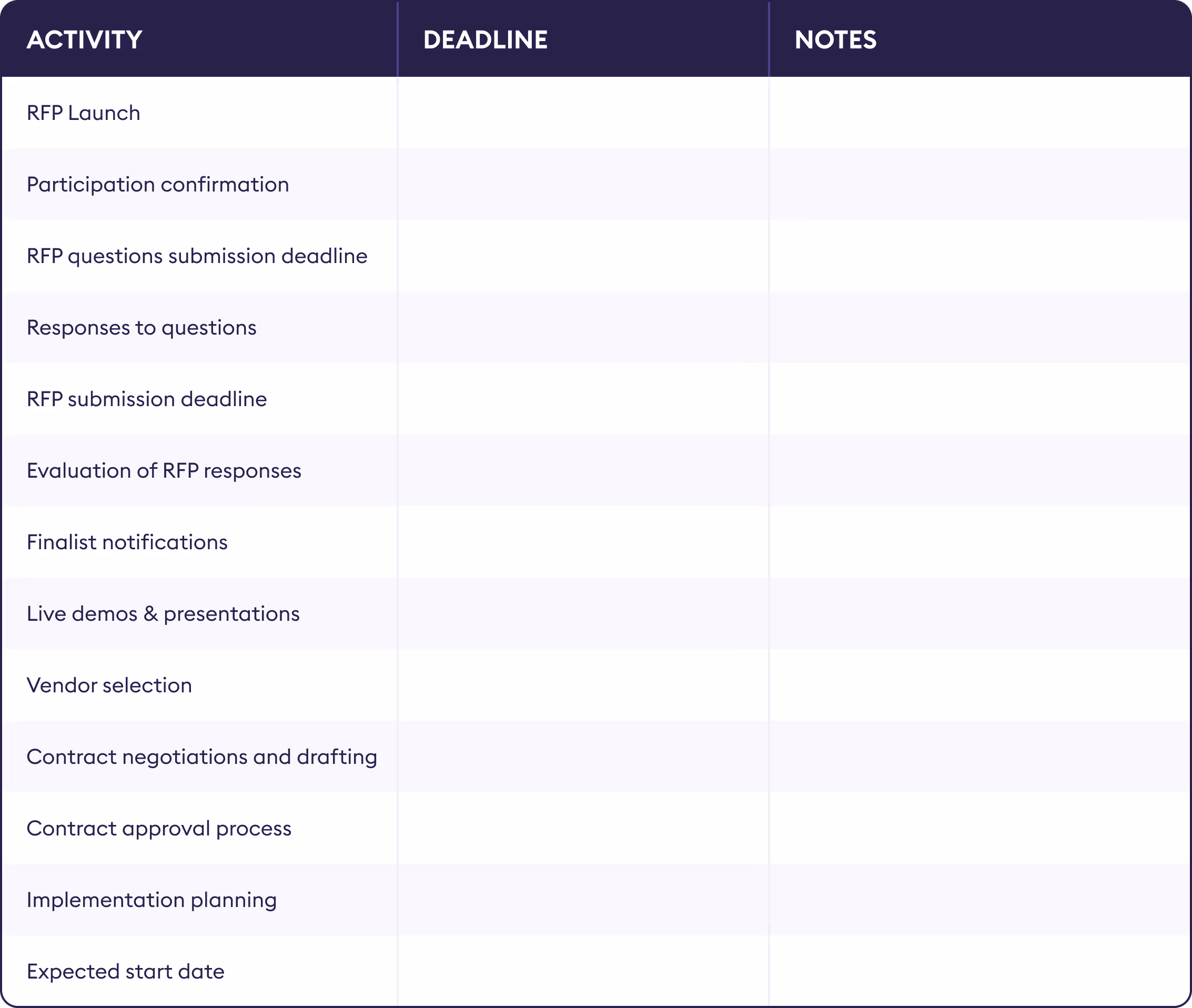The image size is (1192, 1008).
Task: Click RFP questions submission deadline text
Action: [197, 256]
